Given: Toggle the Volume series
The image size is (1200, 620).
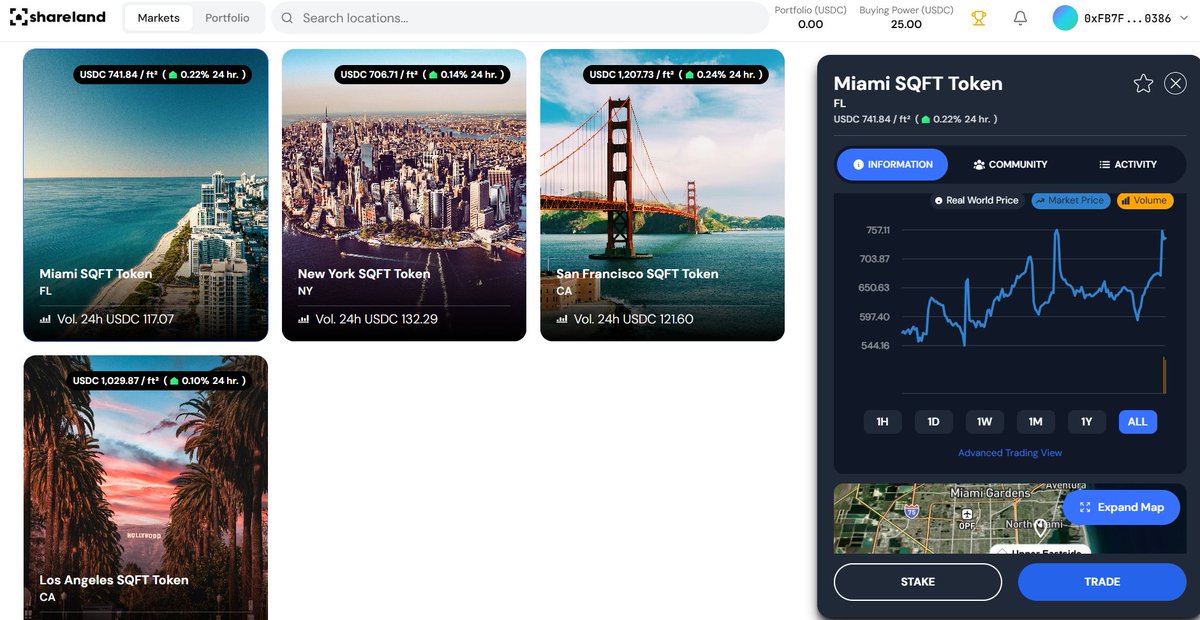Looking at the screenshot, I should coord(1144,200).
